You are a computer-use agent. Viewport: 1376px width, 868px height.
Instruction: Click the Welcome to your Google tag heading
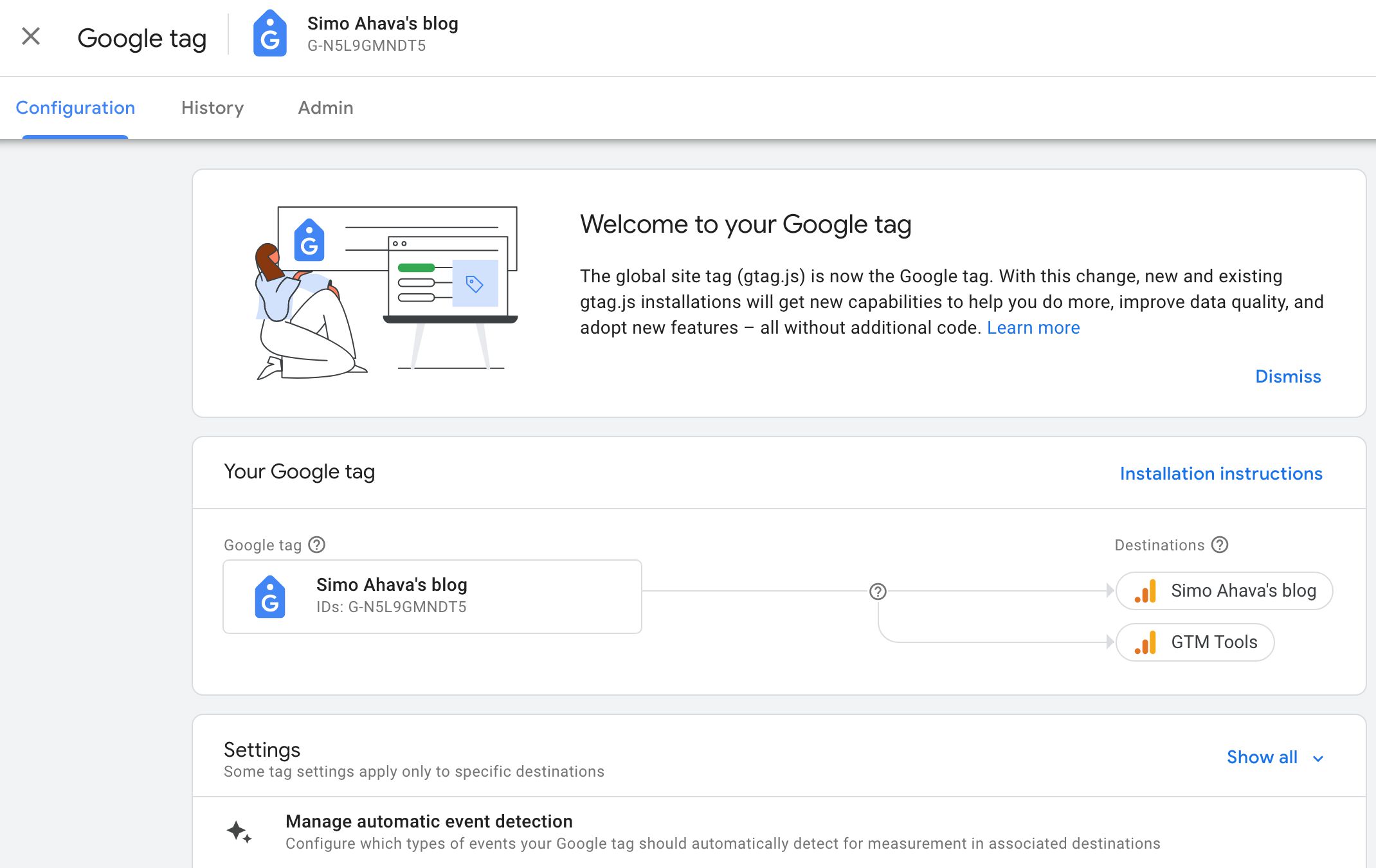pos(746,224)
